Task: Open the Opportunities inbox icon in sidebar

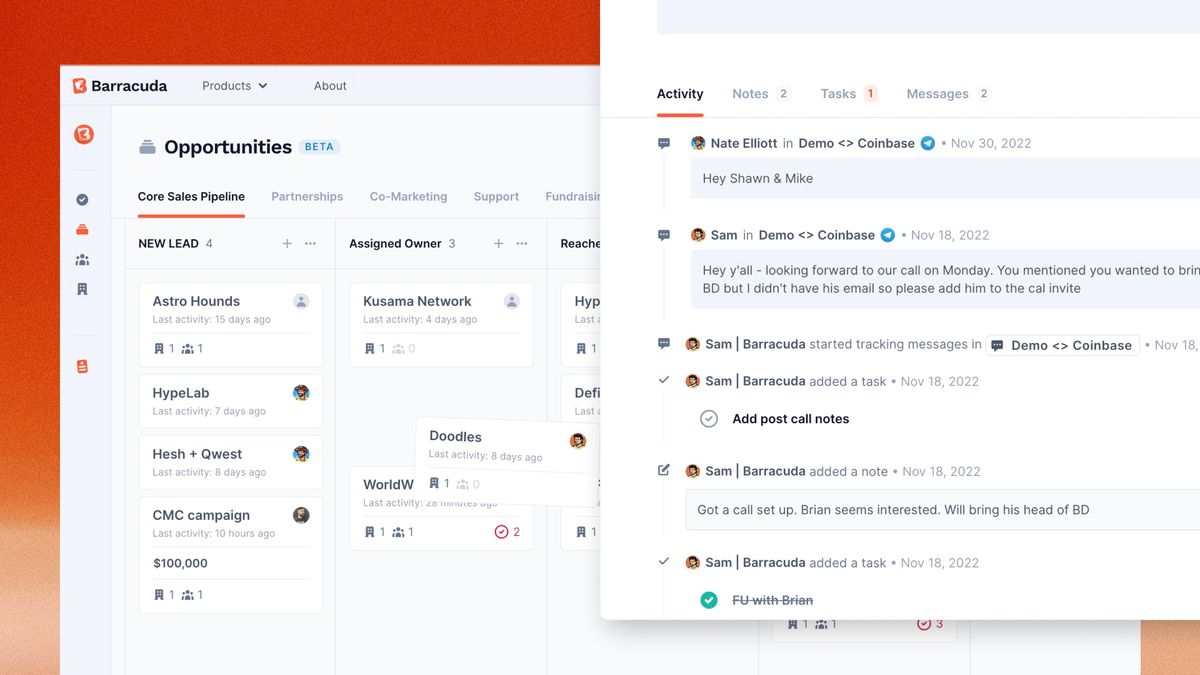Action: tap(83, 228)
